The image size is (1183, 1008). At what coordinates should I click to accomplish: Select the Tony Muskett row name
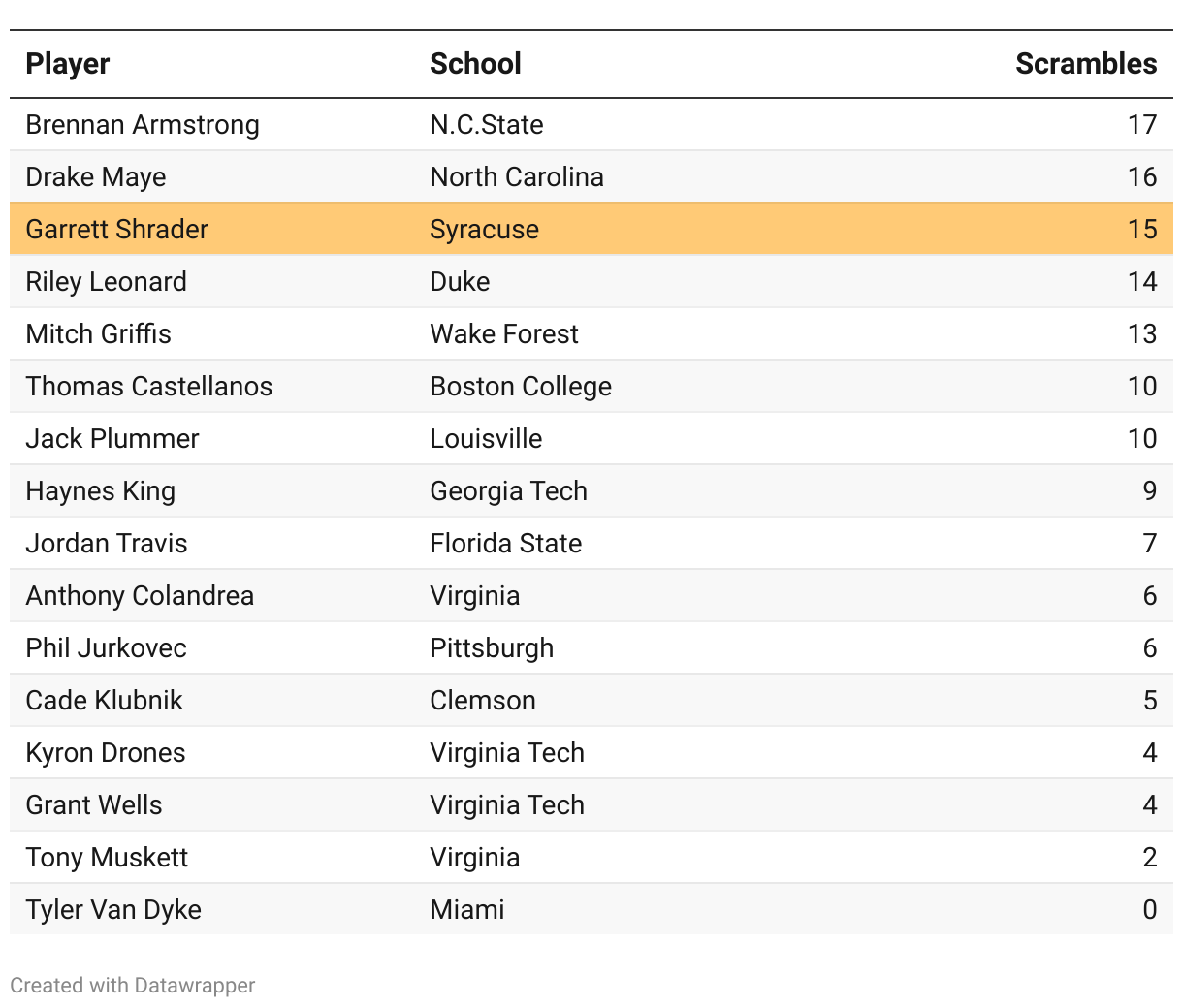[108, 858]
